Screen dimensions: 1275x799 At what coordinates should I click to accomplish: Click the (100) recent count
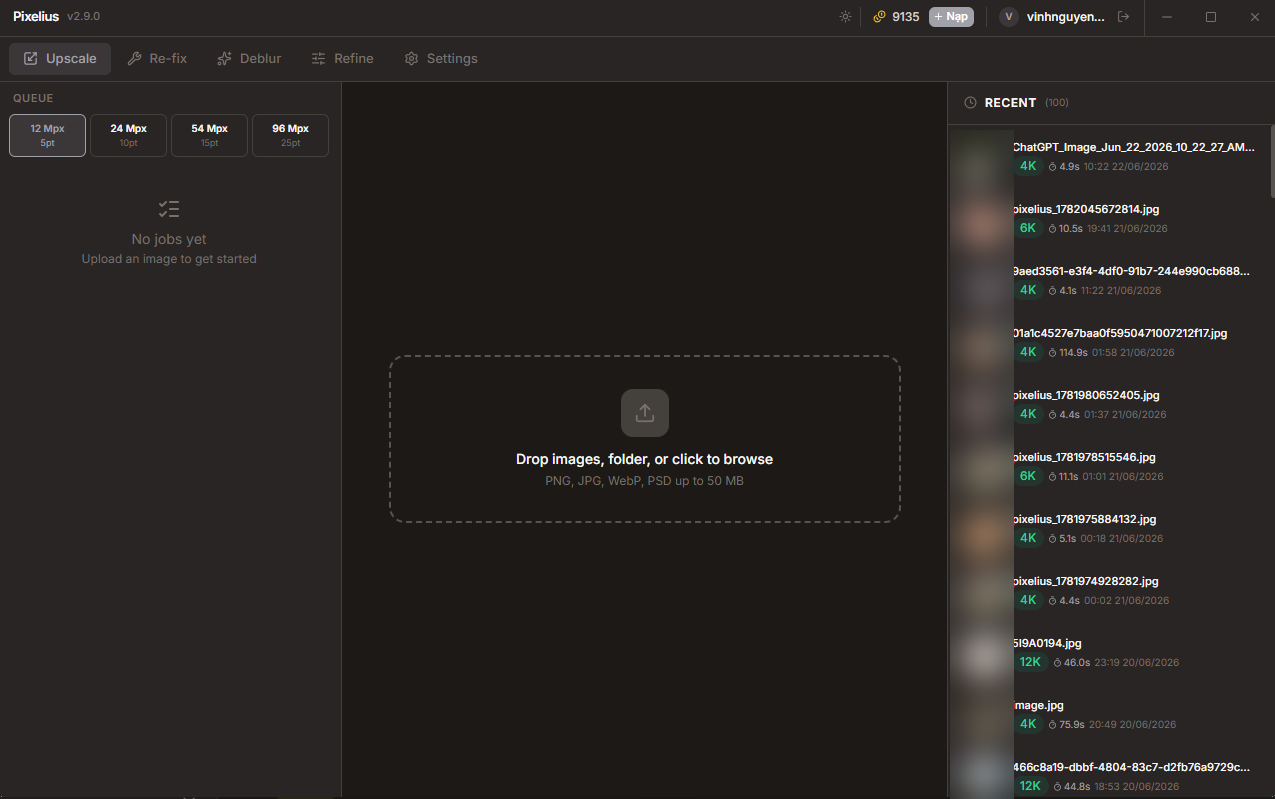coord(1057,103)
